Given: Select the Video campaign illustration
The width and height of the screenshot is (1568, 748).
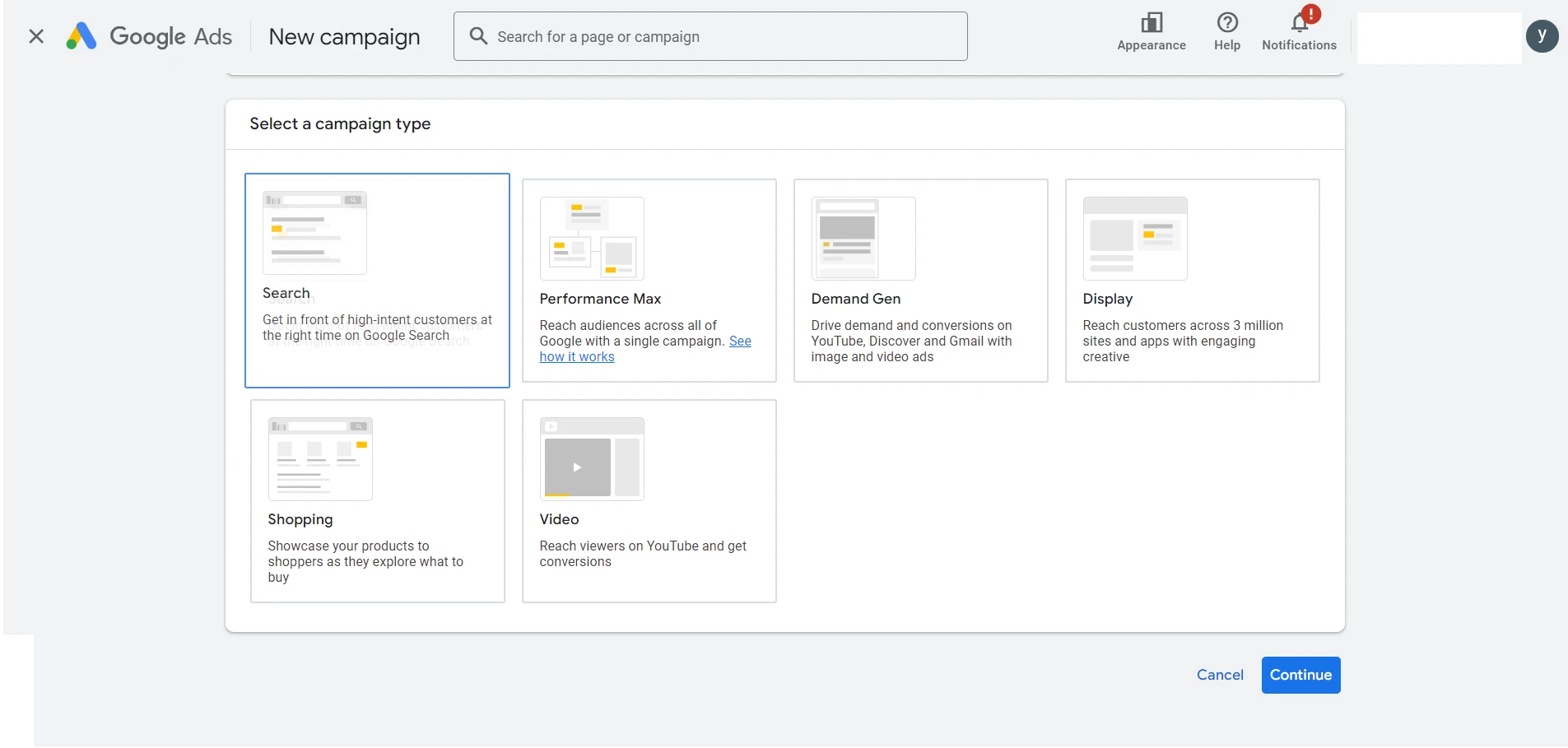Looking at the screenshot, I should tap(592, 459).
